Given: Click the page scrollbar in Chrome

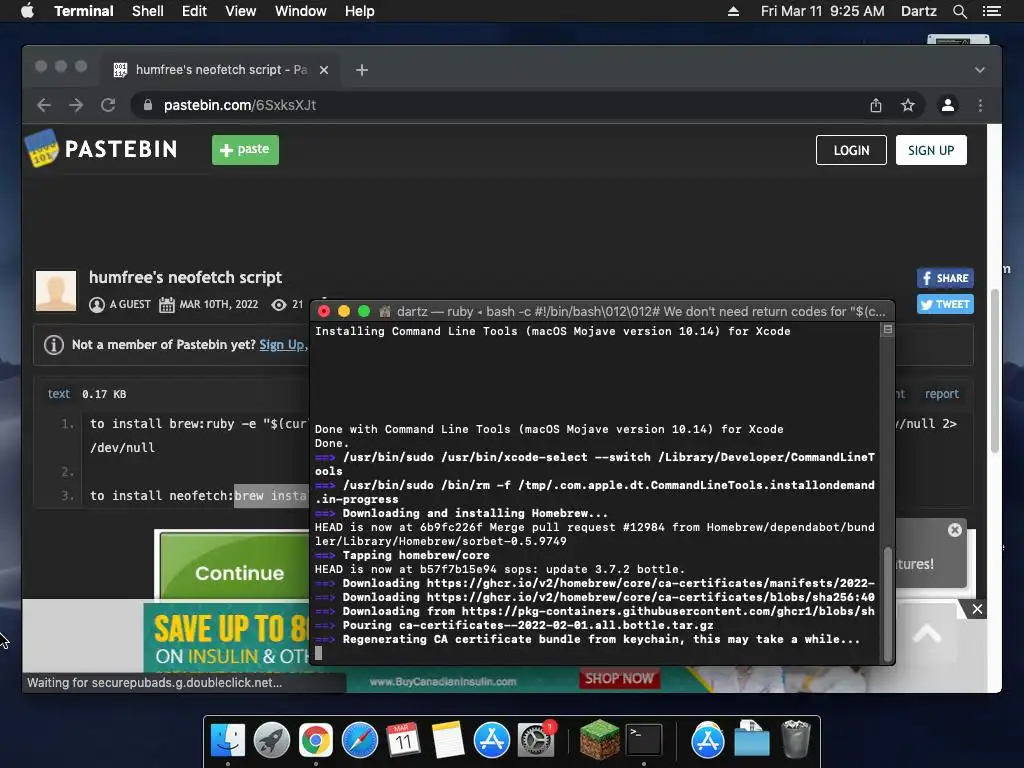Looking at the screenshot, I should pos(995,370).
